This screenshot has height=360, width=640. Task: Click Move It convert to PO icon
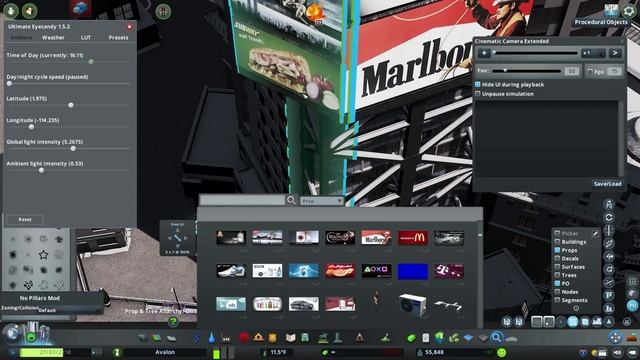[x=609, y=205]
